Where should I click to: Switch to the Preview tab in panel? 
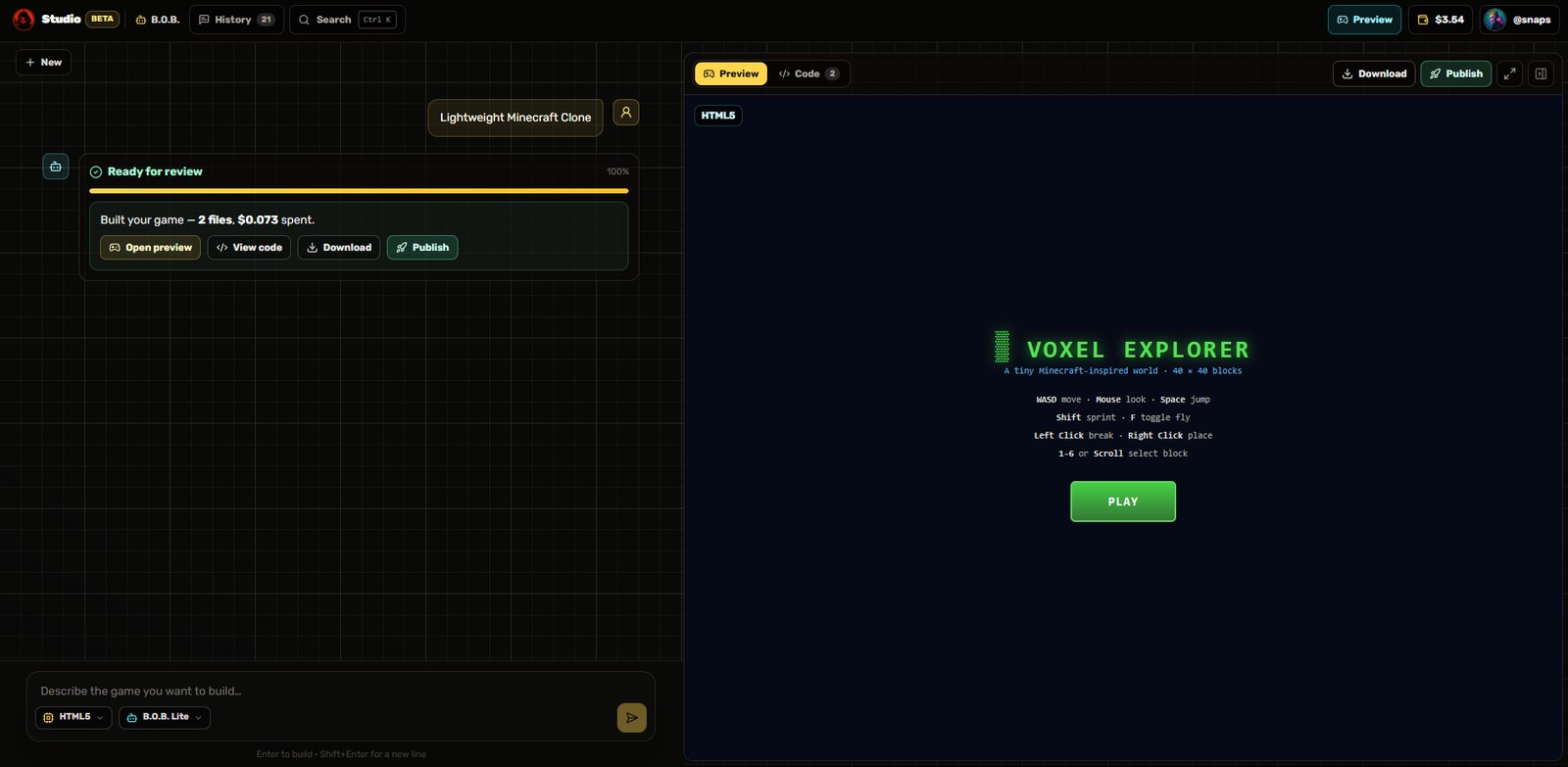click(731, 74)
